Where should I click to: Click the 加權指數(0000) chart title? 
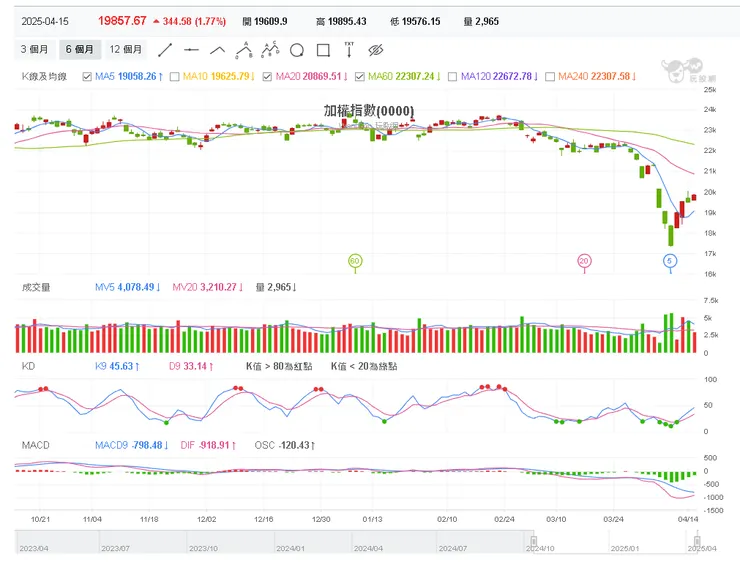pos(369,111)
